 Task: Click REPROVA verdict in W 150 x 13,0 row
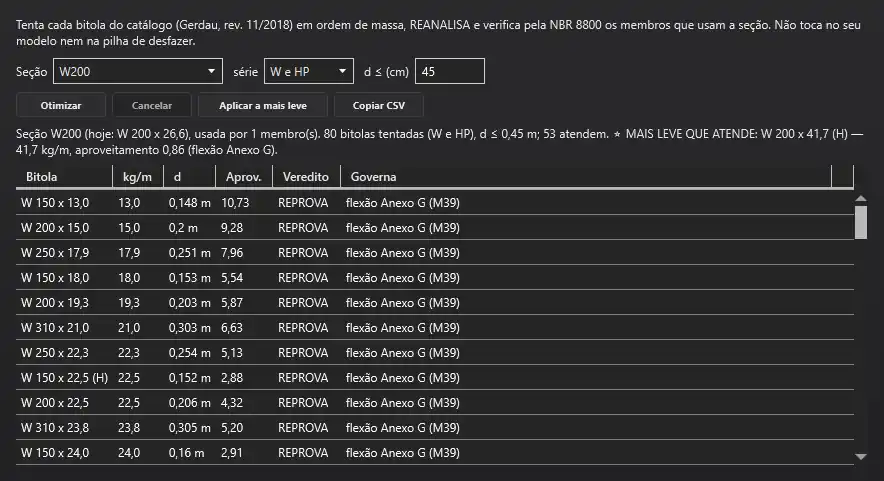pos(303,203)
